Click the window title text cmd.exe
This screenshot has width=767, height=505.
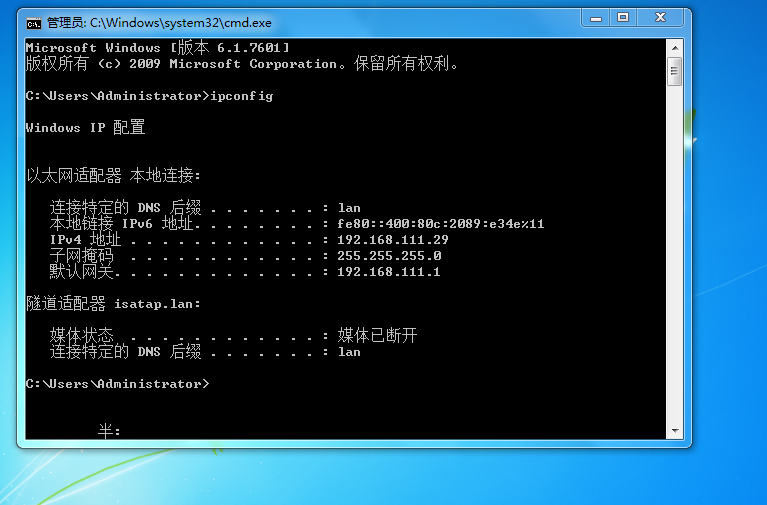[159, 23]
